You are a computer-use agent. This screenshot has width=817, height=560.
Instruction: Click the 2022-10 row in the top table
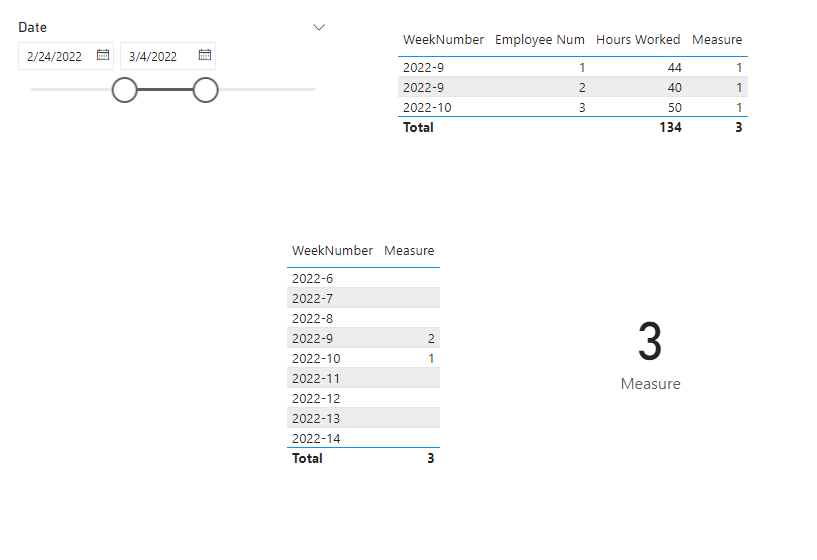click(573, 107)
